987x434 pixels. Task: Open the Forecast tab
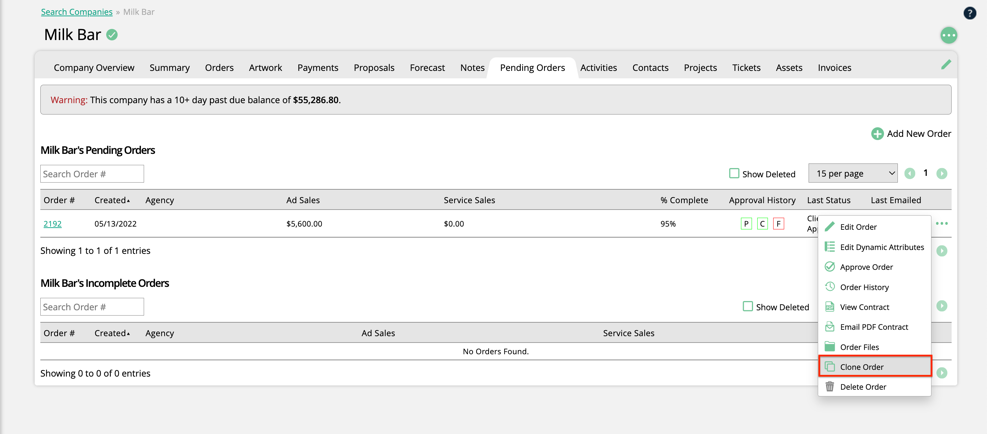point(427,67)
